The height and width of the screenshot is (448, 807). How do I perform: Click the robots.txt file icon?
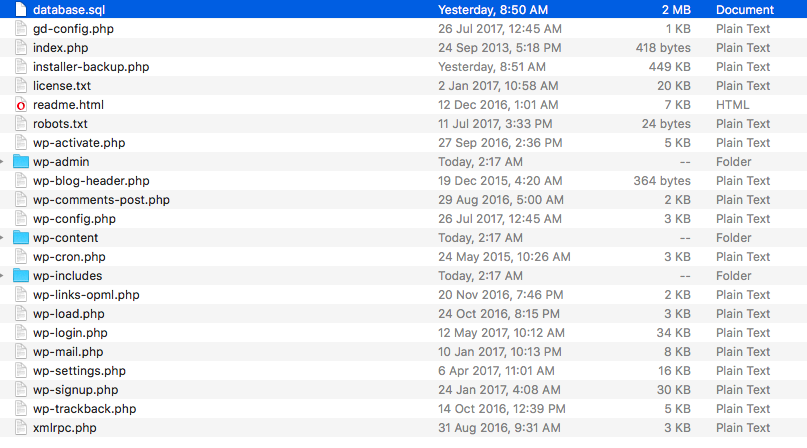[21, 124]
